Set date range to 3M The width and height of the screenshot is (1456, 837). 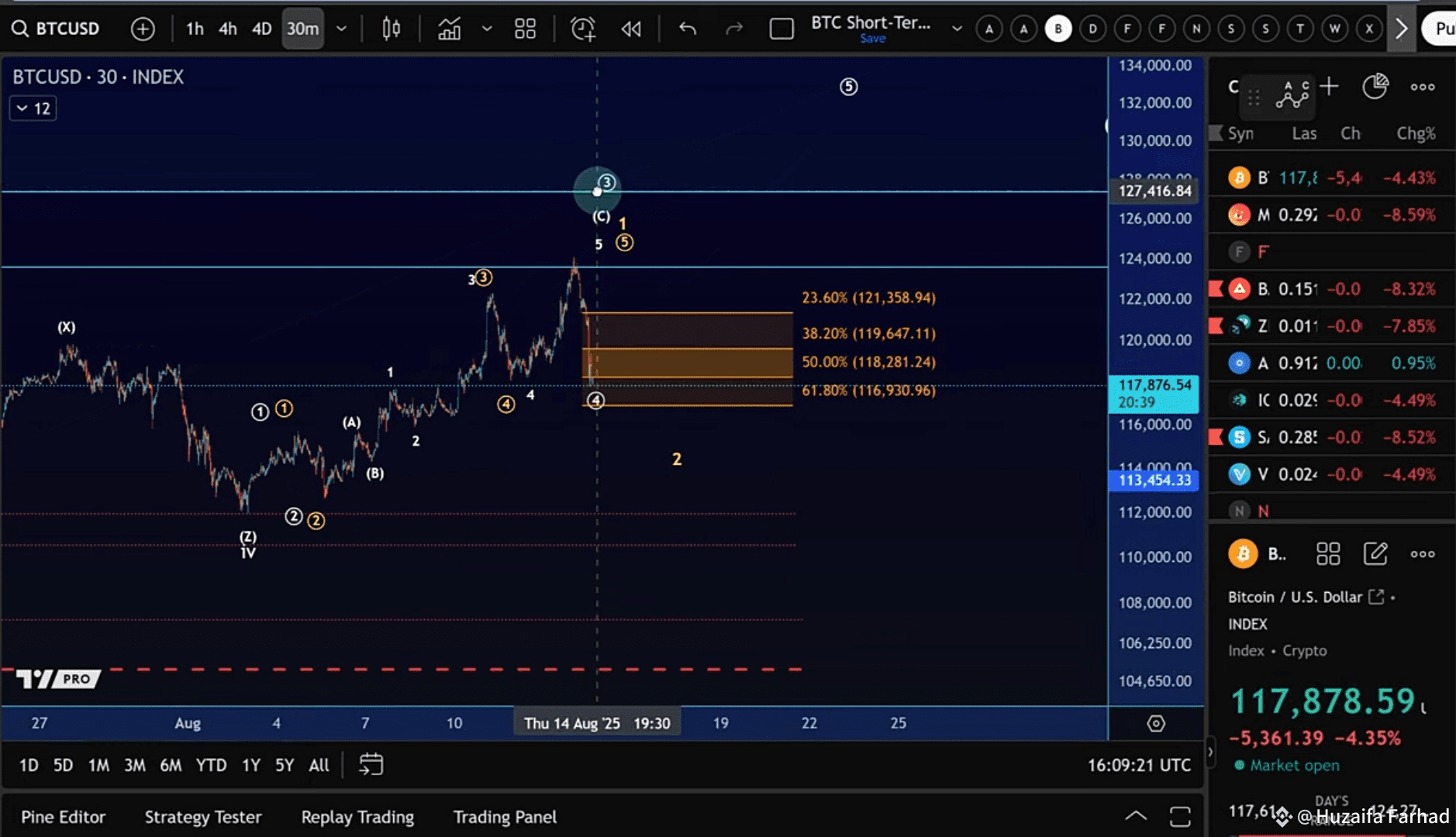(x=135, y=766)
